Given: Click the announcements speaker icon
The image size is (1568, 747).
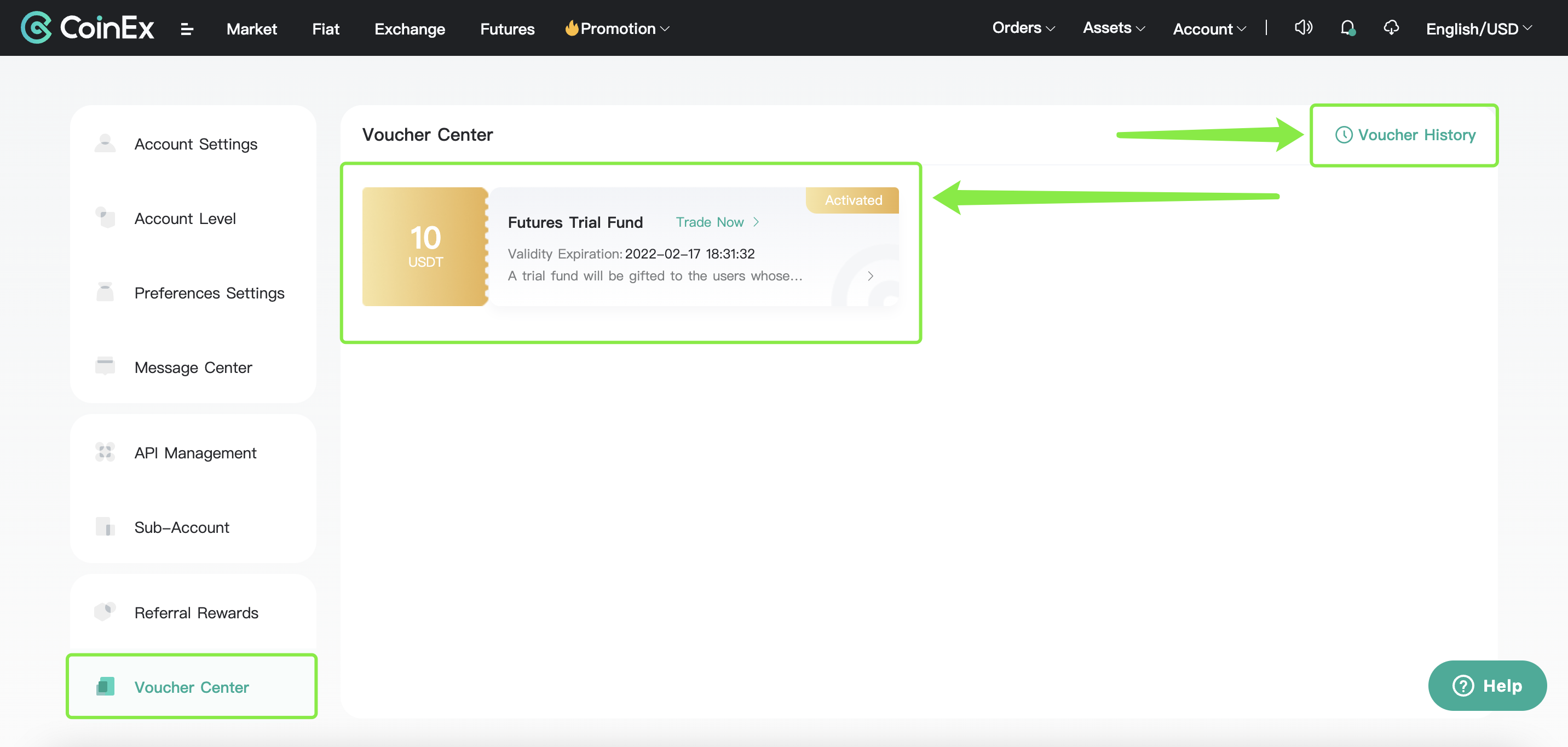Looking at the screenshot, I should (x=1303, y=28).
